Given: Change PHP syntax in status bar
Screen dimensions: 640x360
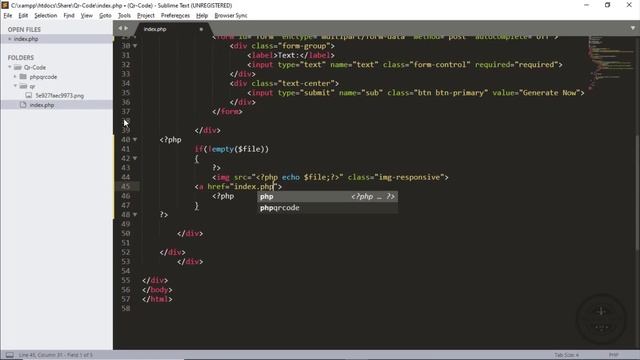Looking at the screenshot, I should 613,355.
